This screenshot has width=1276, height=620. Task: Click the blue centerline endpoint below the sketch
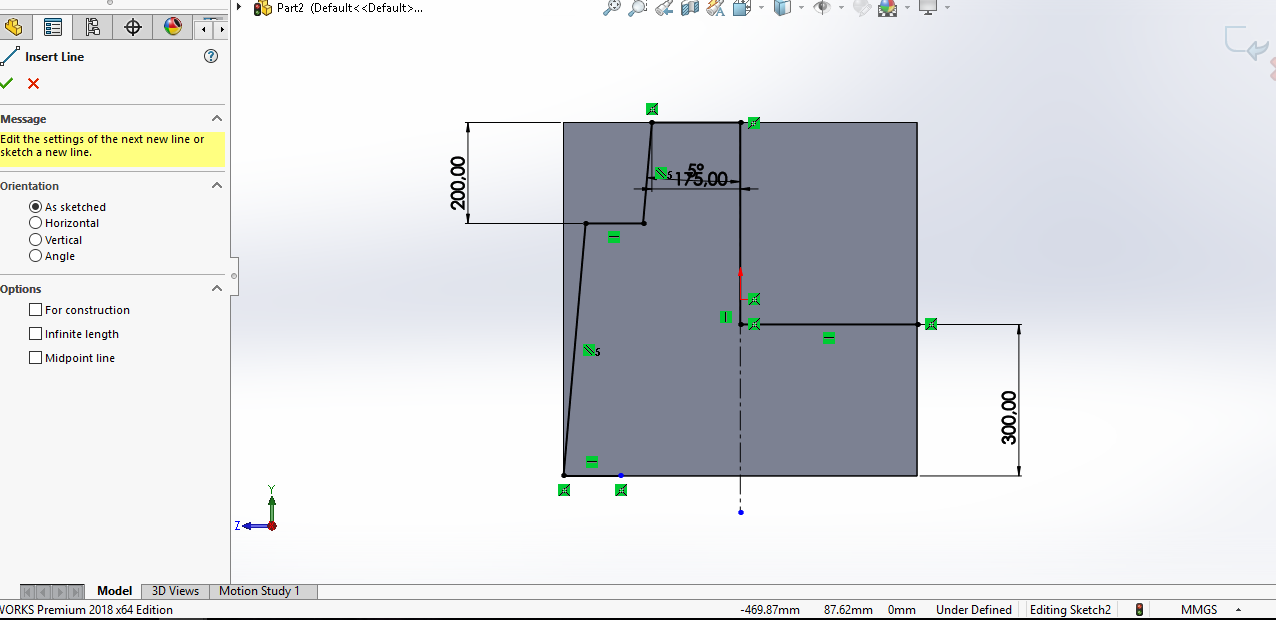(x=740, y=512)
